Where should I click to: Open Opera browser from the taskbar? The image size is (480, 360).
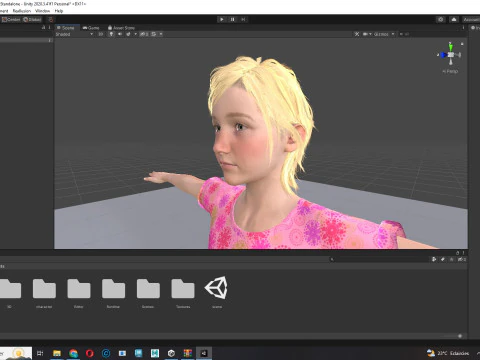(90, 353)
